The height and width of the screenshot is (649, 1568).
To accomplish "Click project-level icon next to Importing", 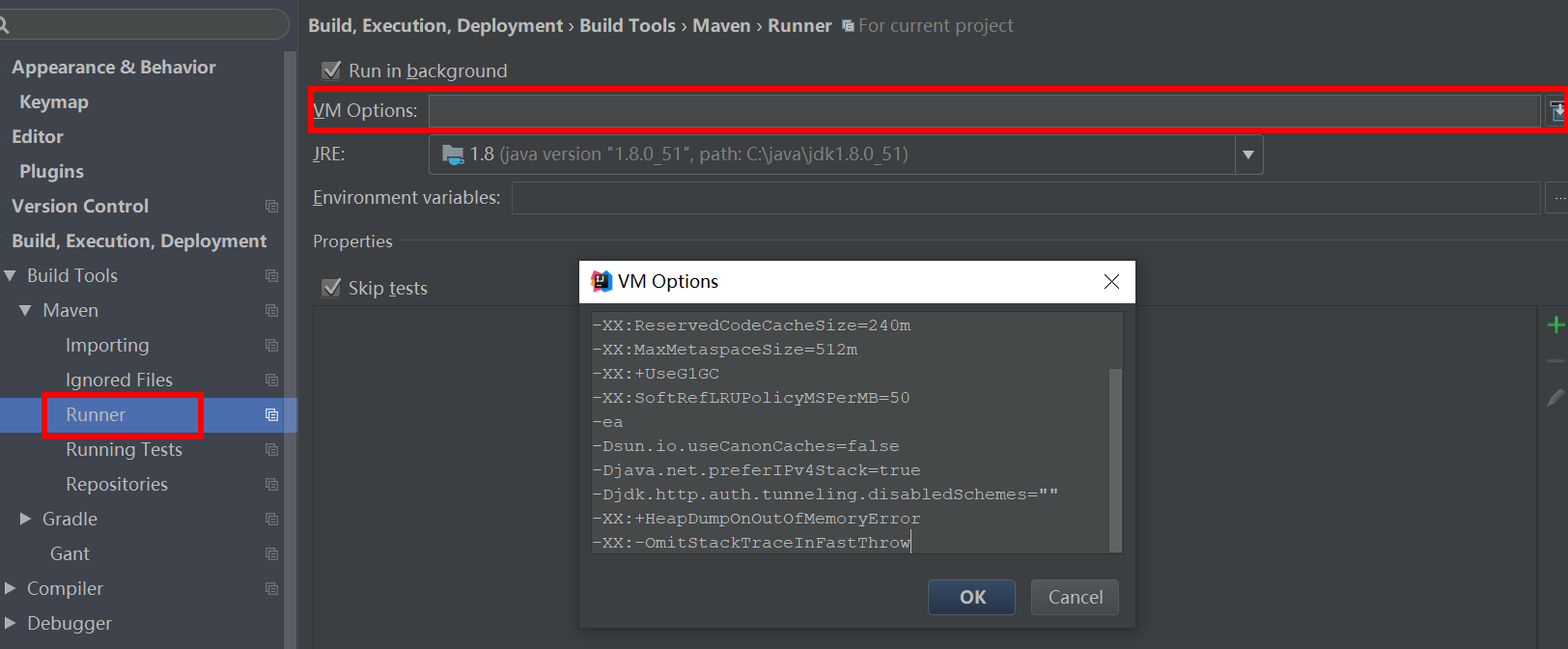I will tap(271, 345).
